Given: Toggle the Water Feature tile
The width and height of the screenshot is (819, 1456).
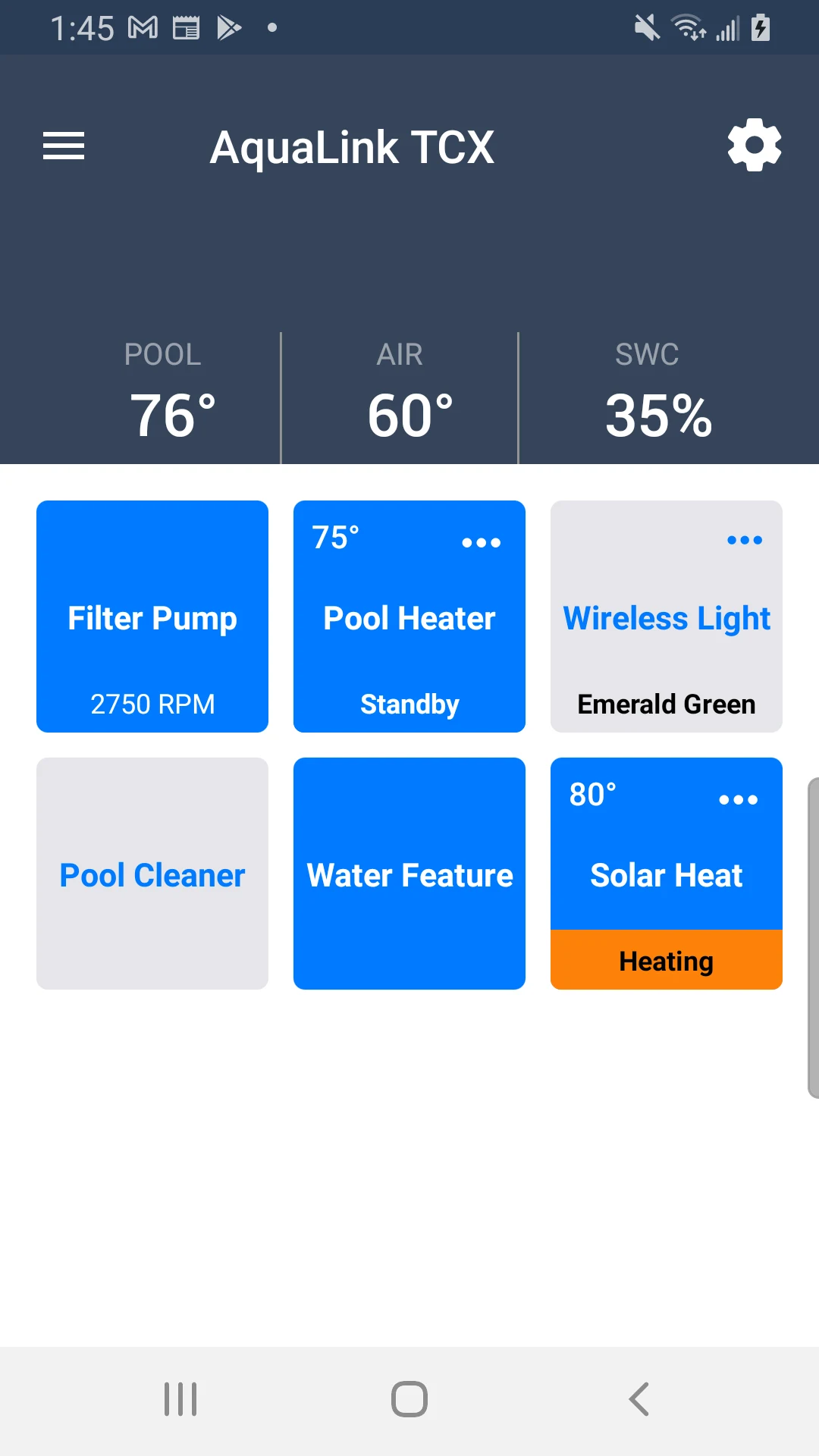Looking at the screenshot, I should (x=409, y=874).
